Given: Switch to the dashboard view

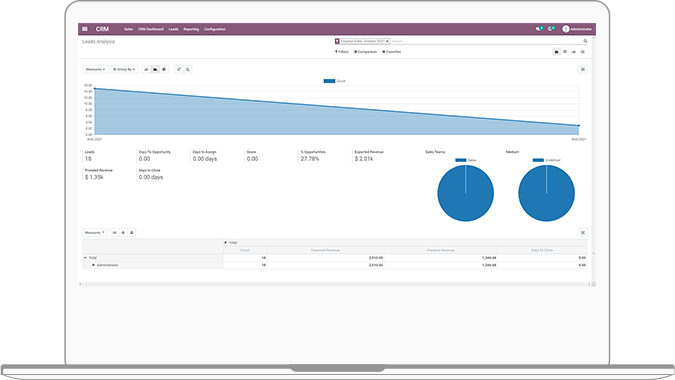Looking at the screenshot, I should point(556,52).
